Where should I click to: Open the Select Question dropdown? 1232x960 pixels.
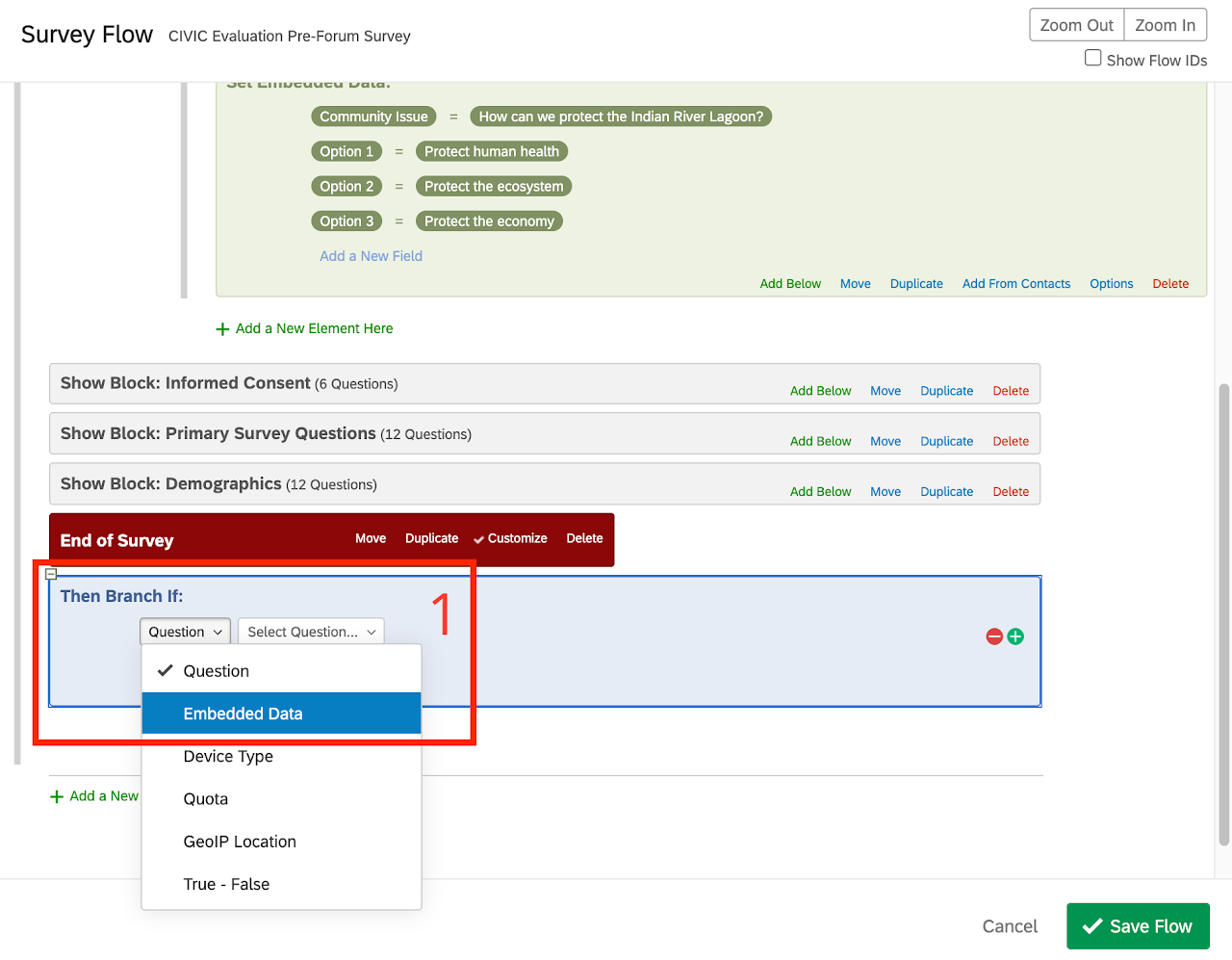(311, 632)
